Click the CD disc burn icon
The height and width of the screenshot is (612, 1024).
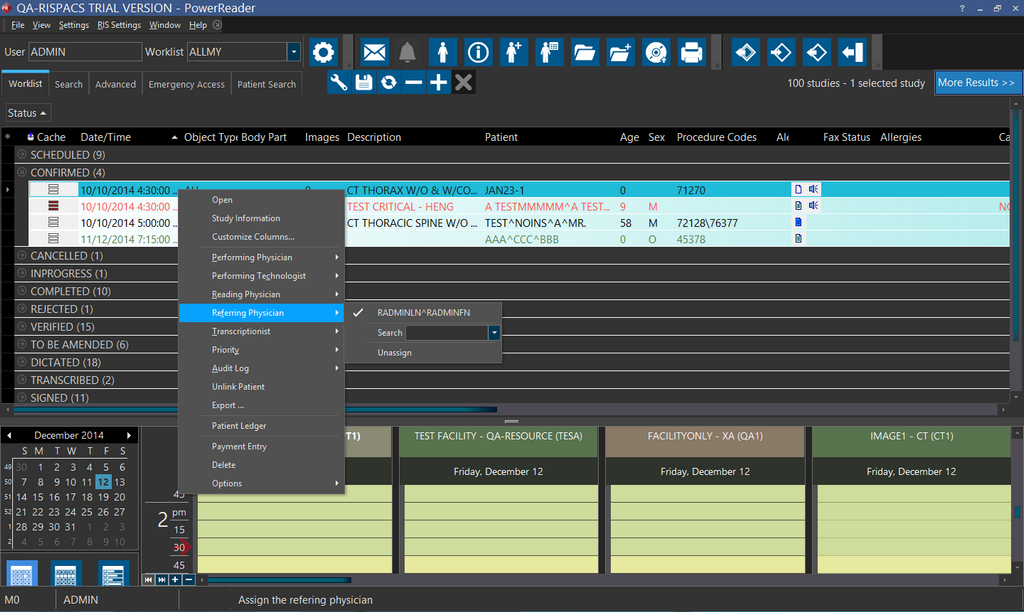655,52
